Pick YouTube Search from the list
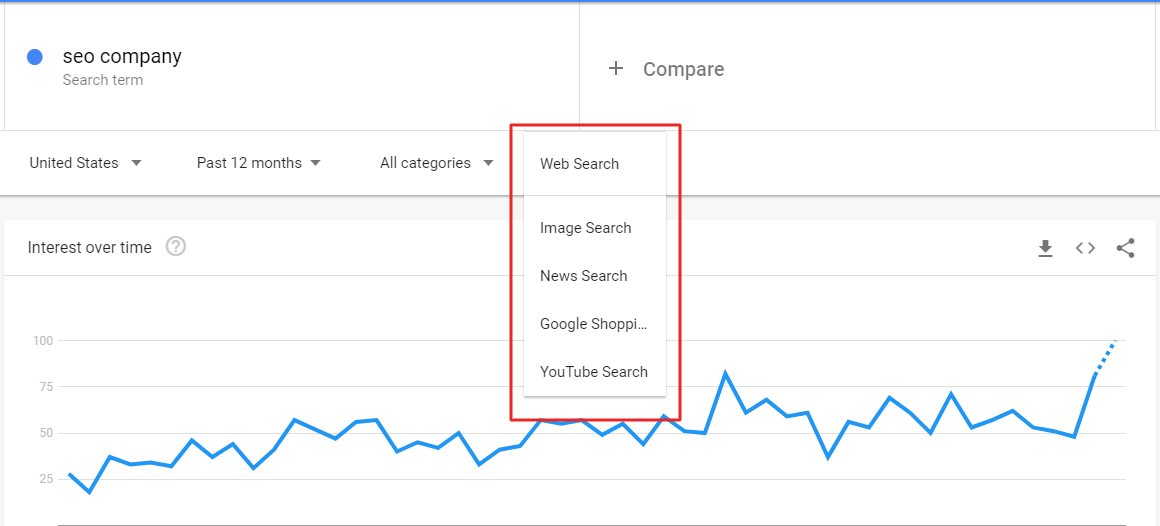 (595, 372)
